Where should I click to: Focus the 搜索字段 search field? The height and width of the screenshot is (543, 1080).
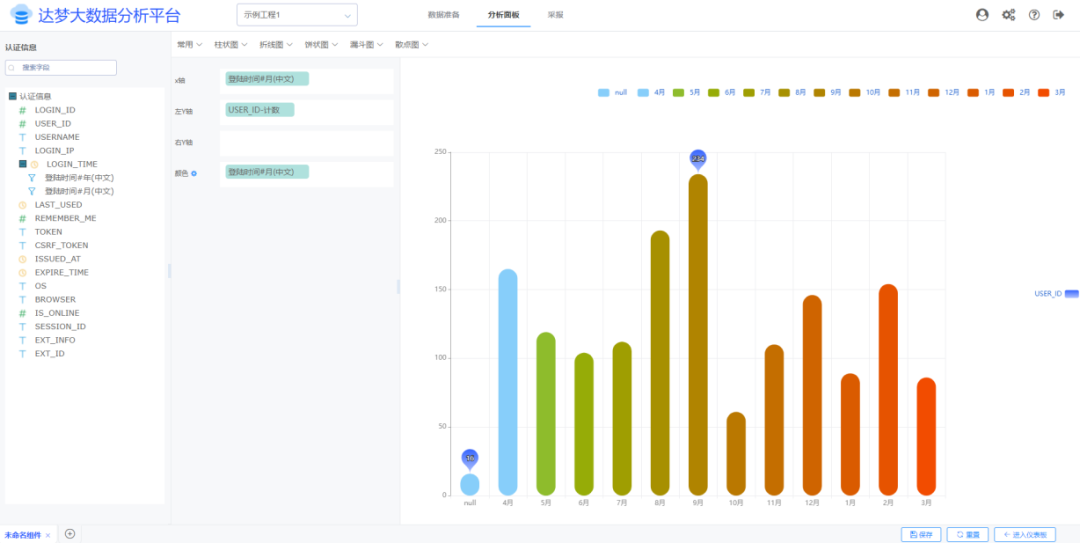point(61,68)
